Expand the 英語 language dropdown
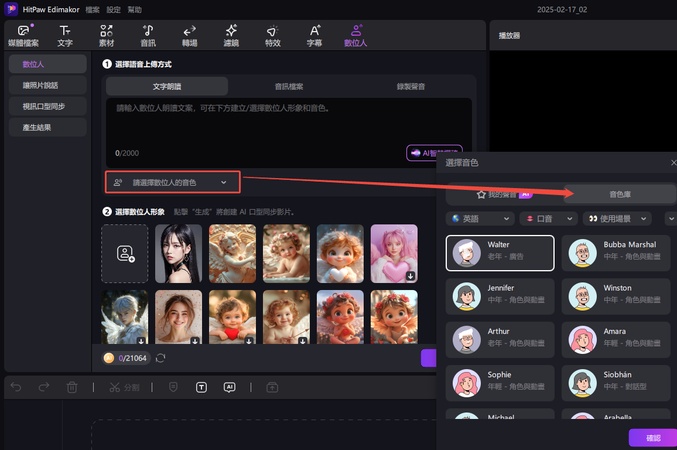 click(480, 219)
